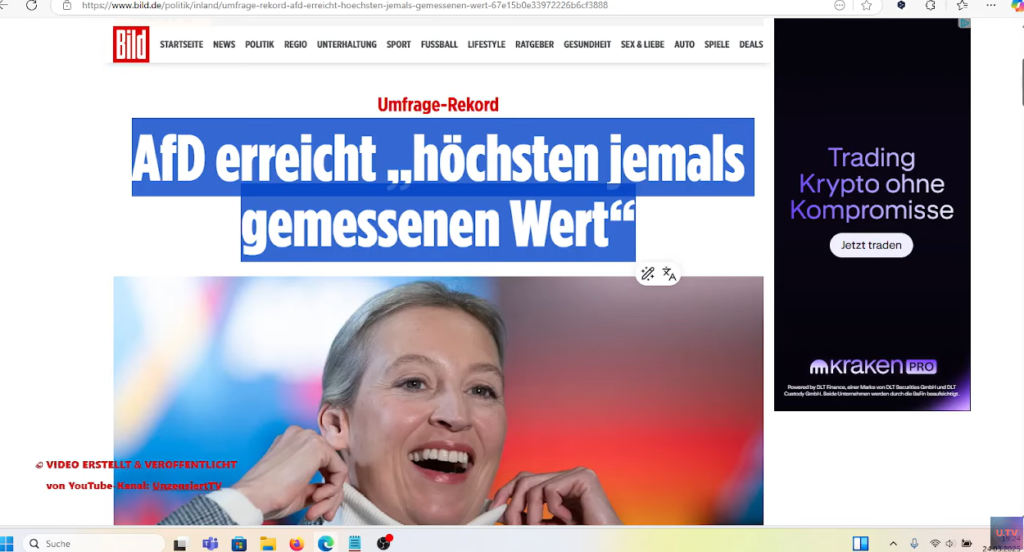The height and width of the screenshot is (552, 1024).
Task: Click the headline "AfD erreicht höchsten jemals"
Action: click(438, 158)
